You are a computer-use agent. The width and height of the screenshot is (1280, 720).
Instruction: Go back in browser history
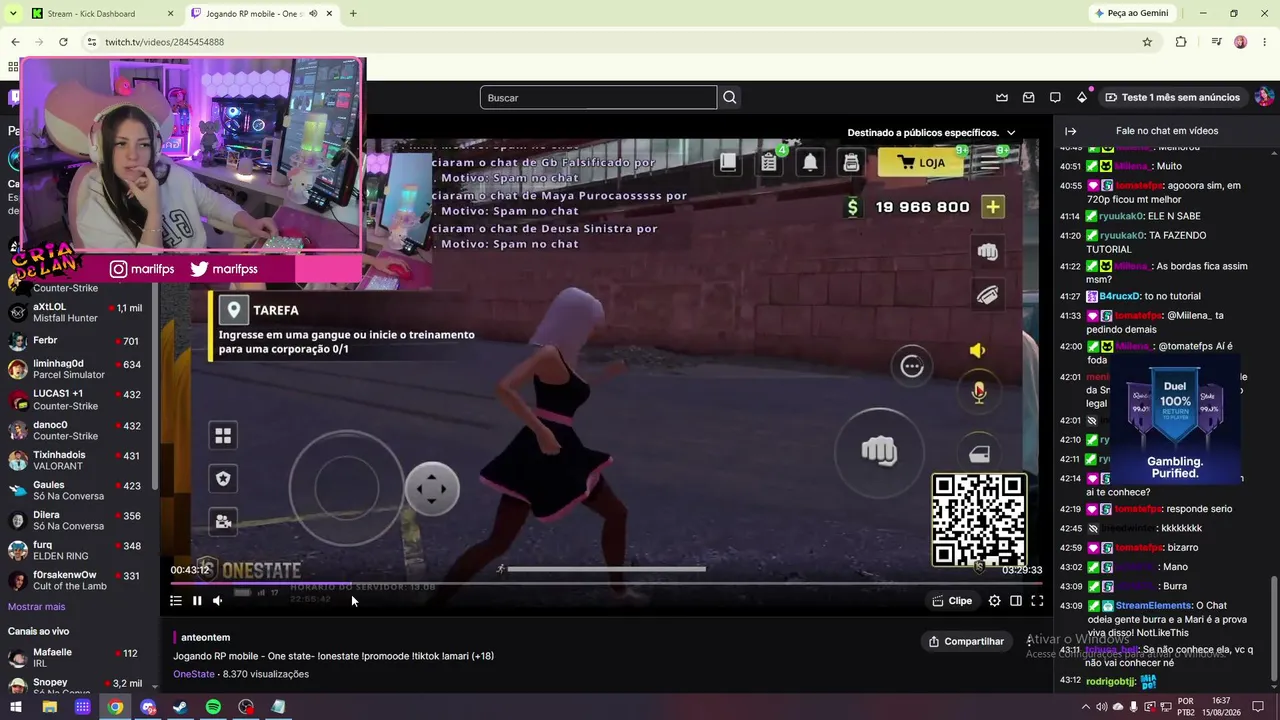(15, 42)
